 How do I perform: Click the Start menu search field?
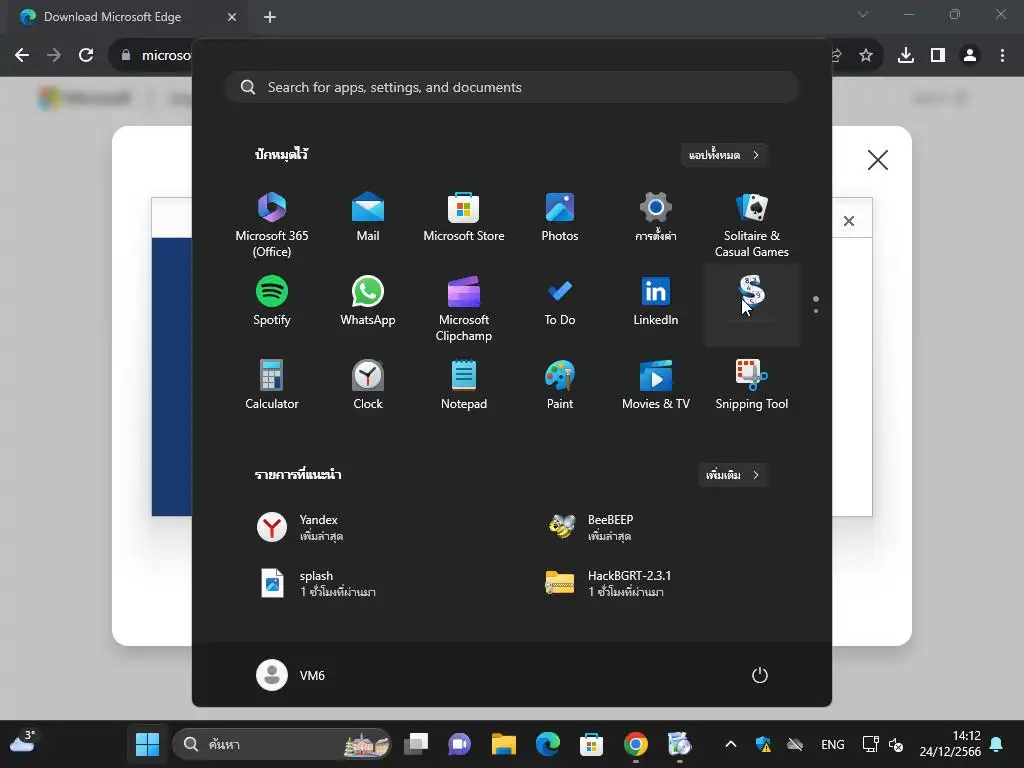(x=512, y=87)
